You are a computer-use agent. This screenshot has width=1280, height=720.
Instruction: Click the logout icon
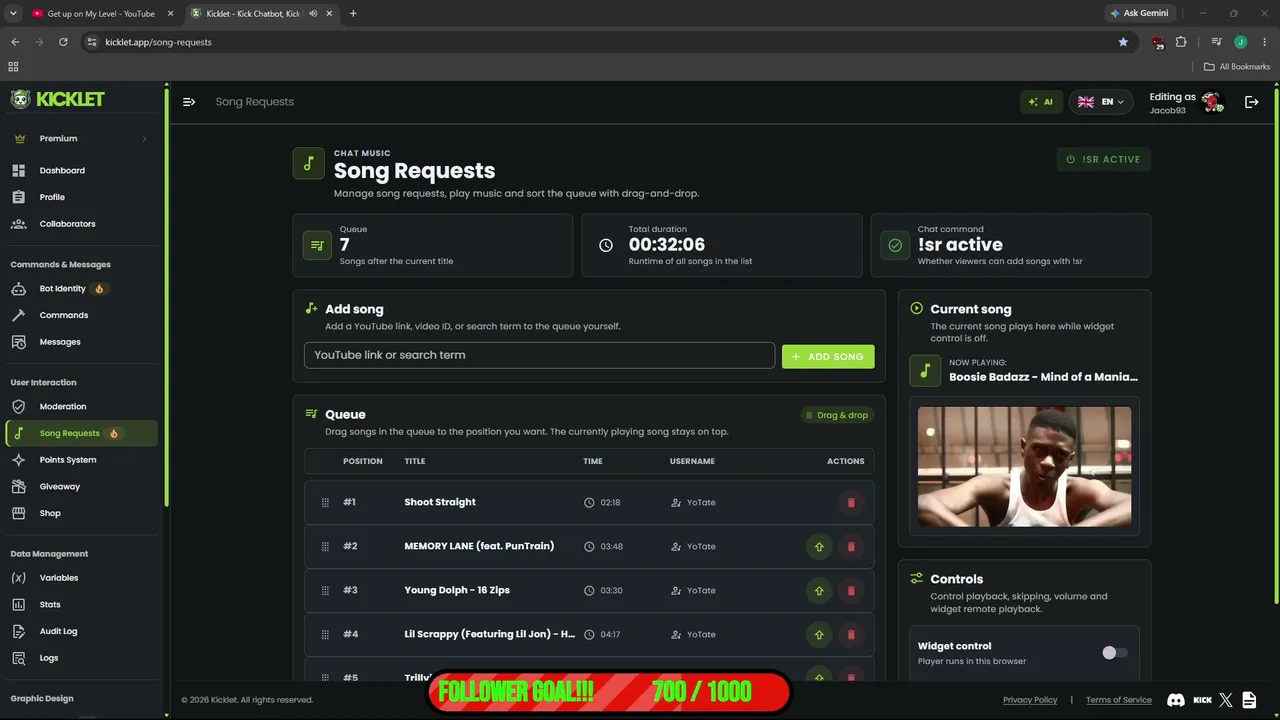[1251, 102]
